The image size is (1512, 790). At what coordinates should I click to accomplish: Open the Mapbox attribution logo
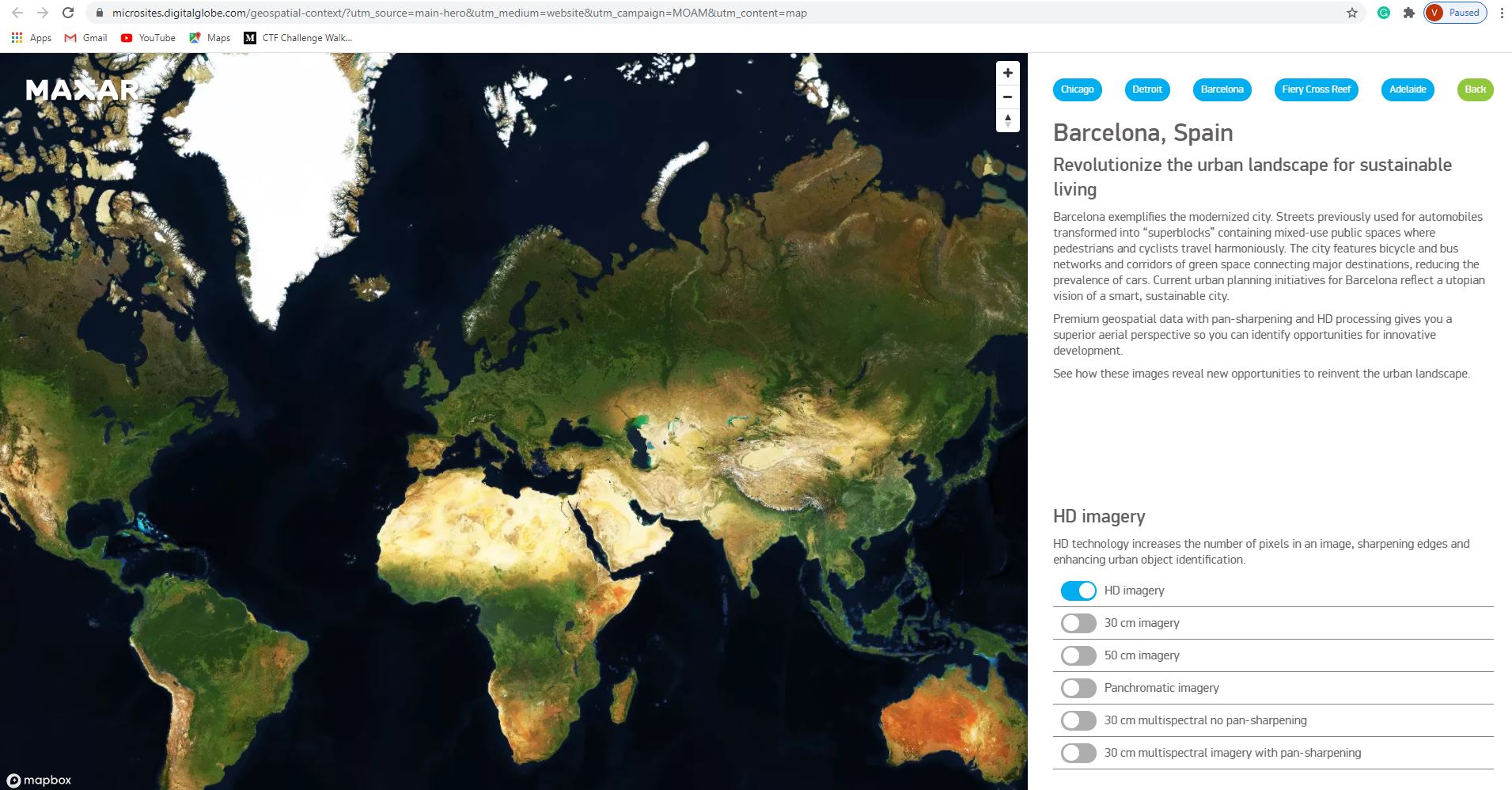click(37, 779)
